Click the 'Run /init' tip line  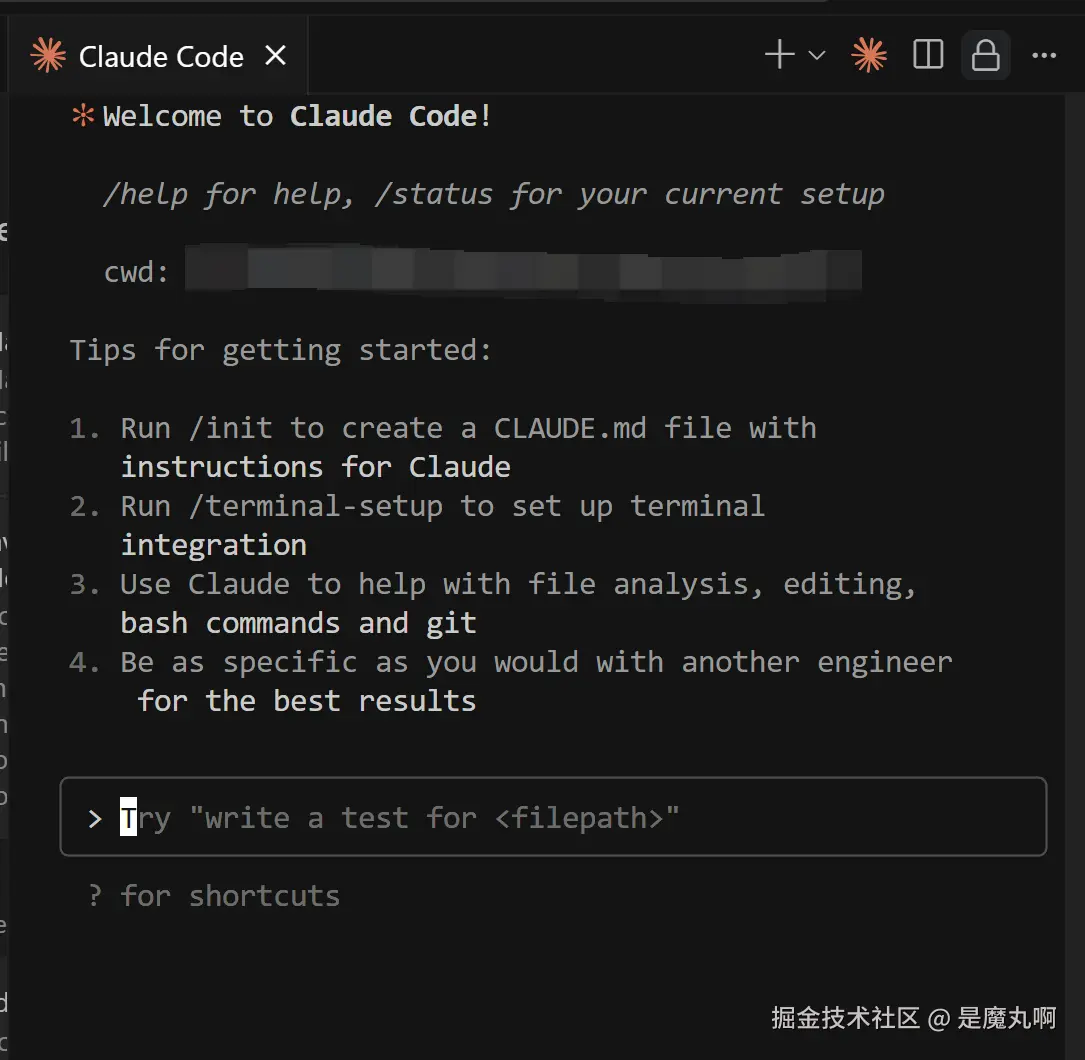[x=468, y=429]
